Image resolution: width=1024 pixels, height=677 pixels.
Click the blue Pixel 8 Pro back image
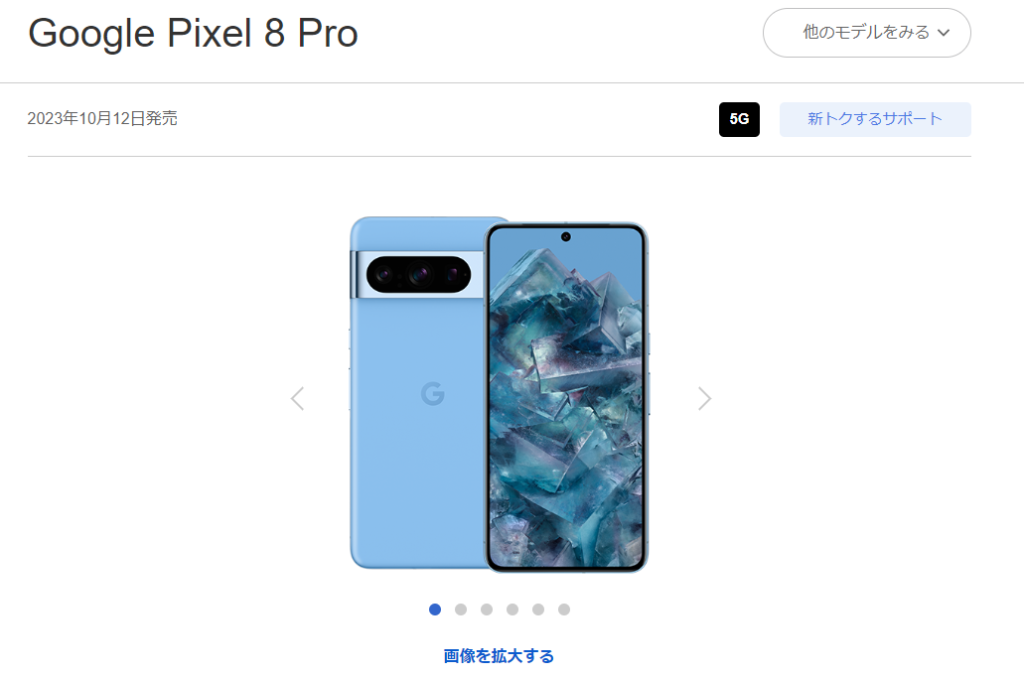tap(418, 393)
